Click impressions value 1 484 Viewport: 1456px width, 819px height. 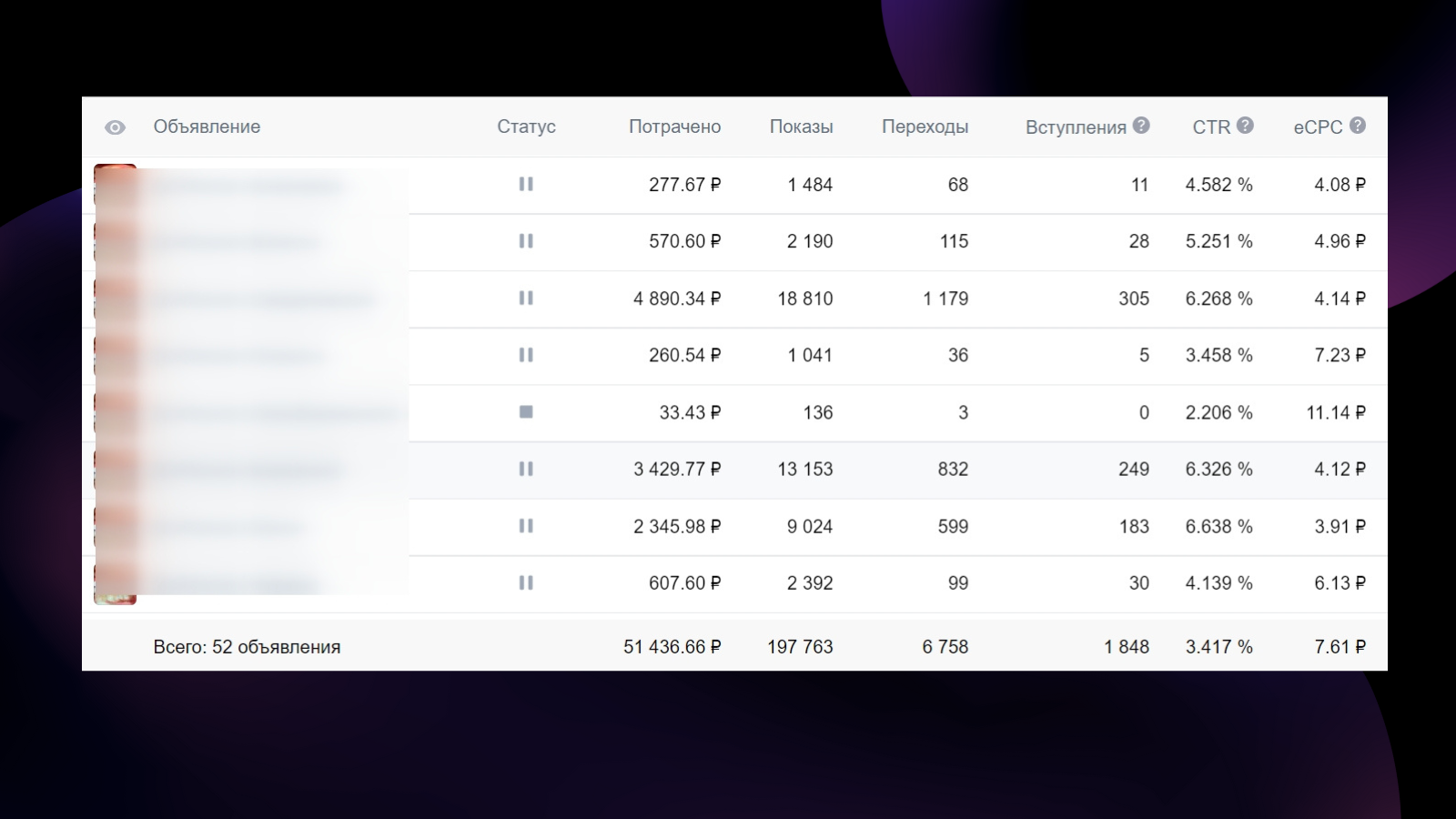tap(810, 185)
